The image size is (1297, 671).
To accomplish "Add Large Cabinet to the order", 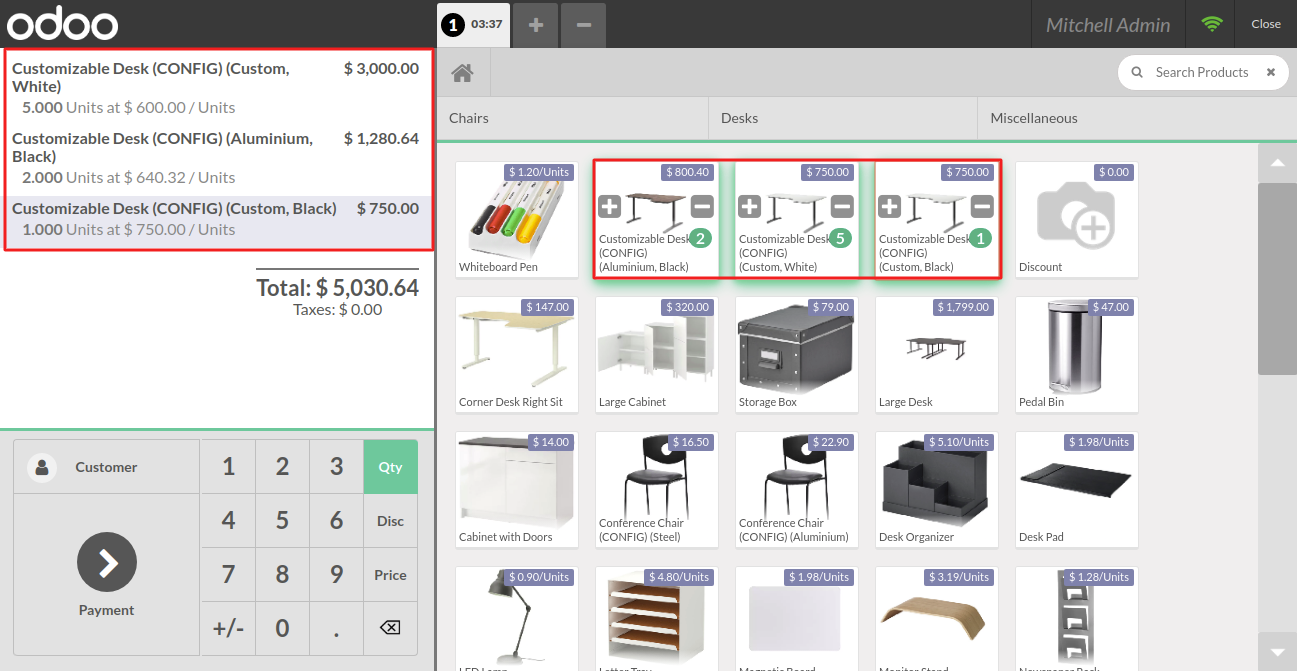I will 657,355.
